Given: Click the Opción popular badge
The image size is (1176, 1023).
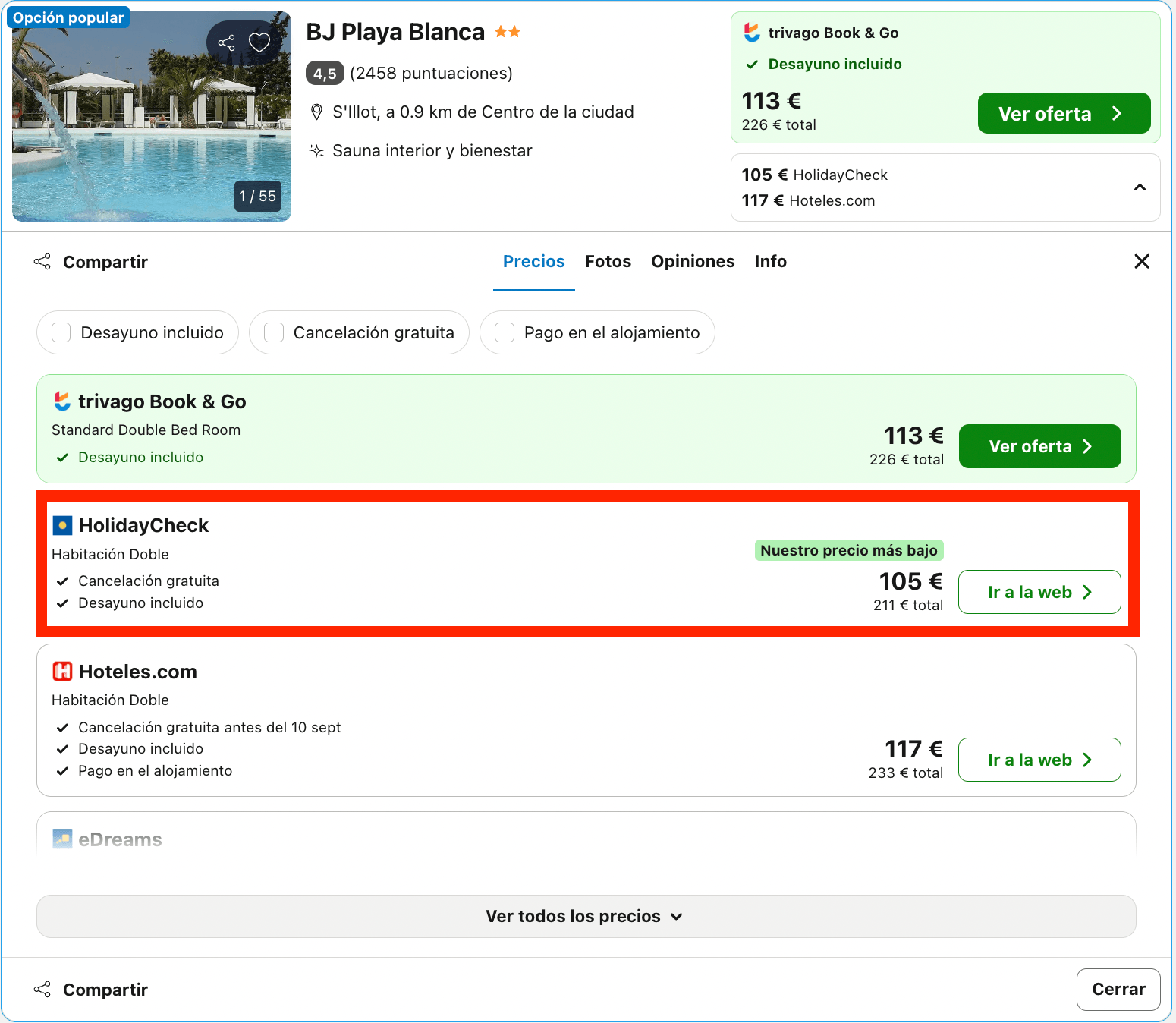Looking at the screenshot, I should pos(68,17).
